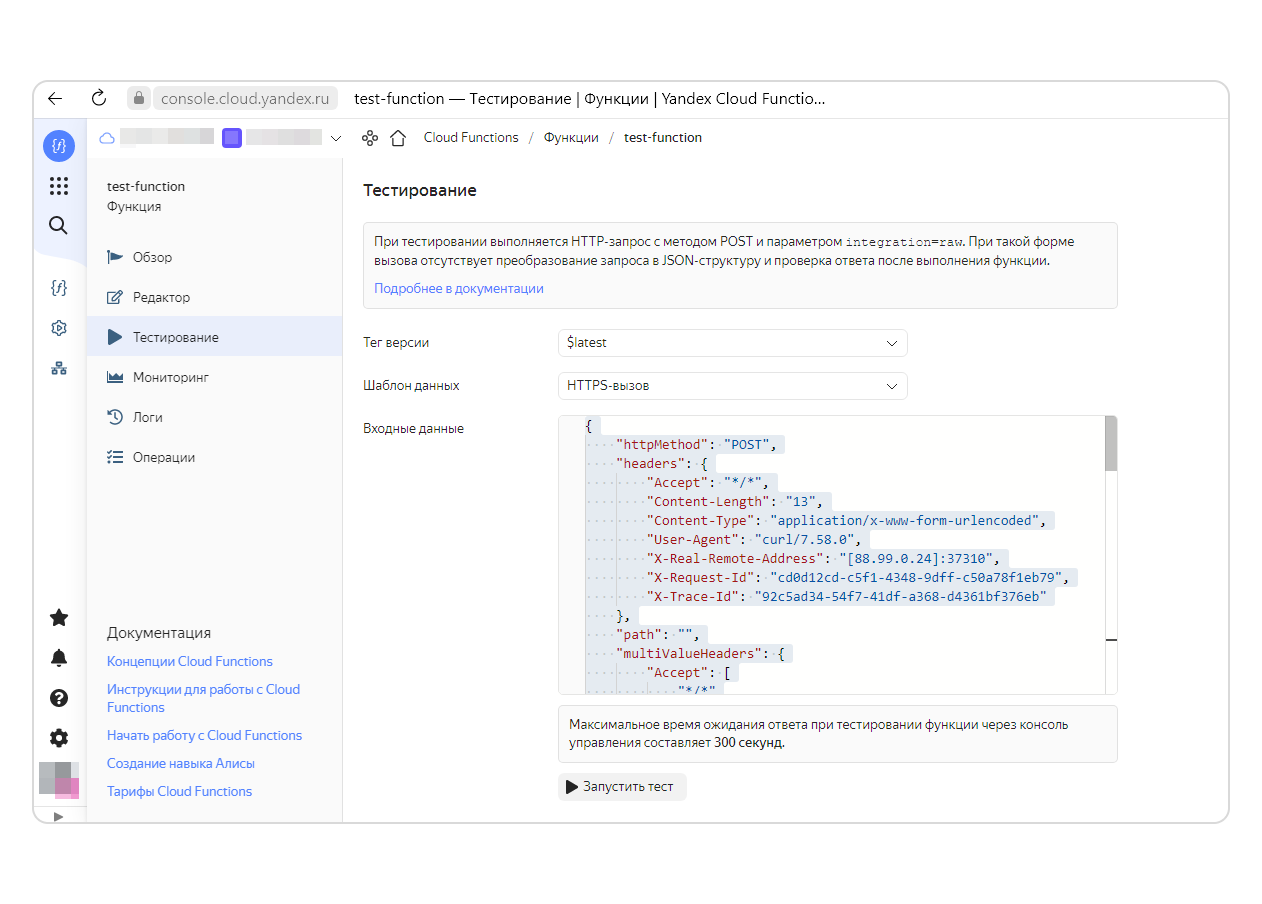
Task: Click the hexagon gear icon in rail
Action: [x=59, y=328]
